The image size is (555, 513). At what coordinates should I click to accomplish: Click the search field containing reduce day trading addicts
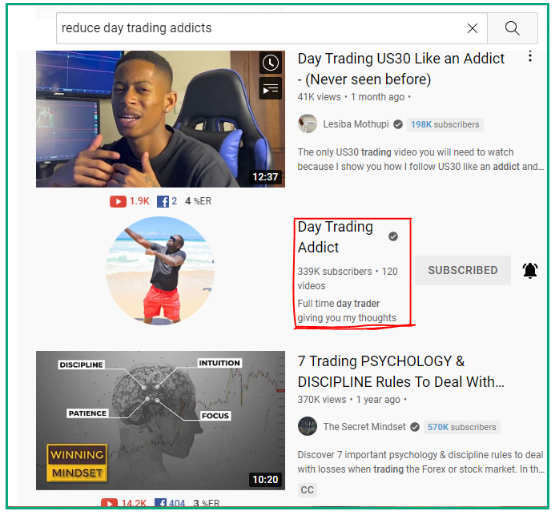click(x=272, y=28)
